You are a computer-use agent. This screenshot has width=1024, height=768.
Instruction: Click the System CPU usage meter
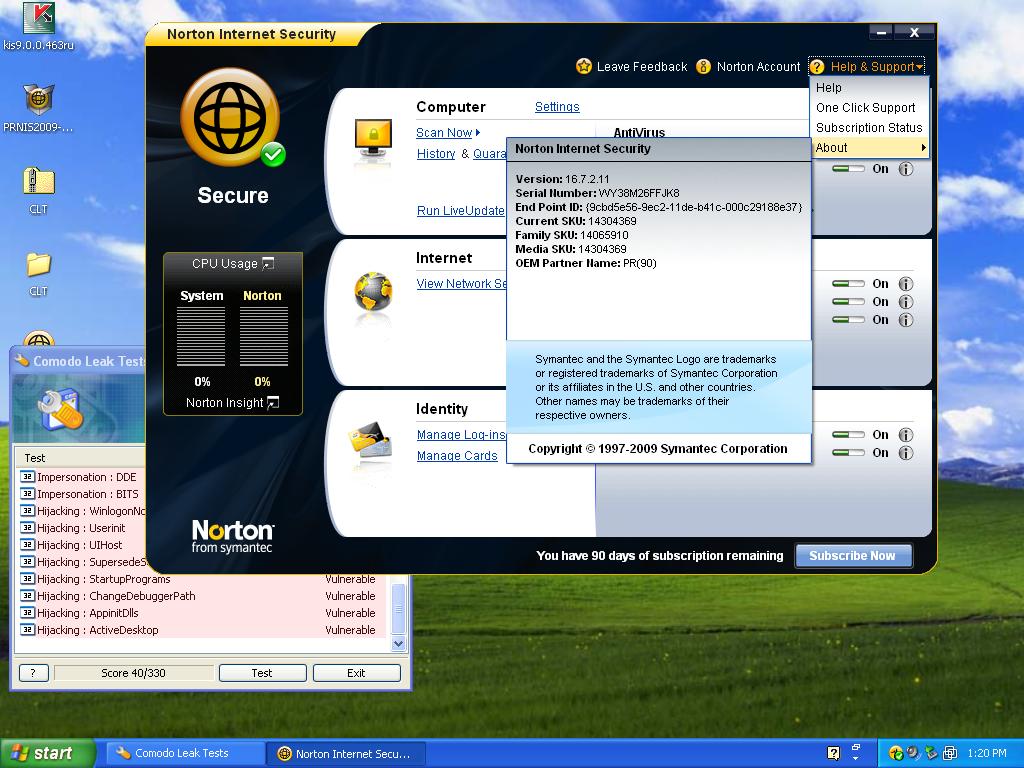tap(201, 336)
